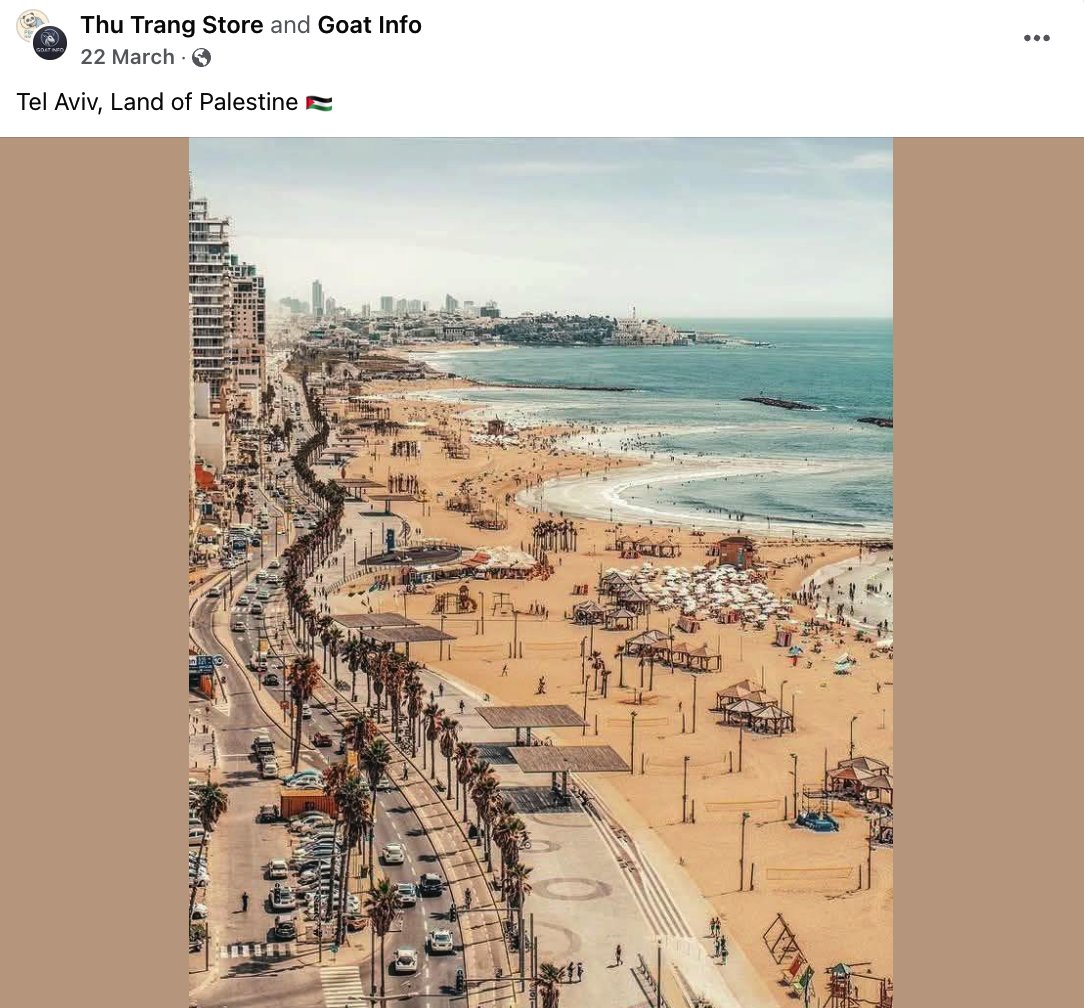Open the Goat Info page link
This screenshot has width=1084, height=1008.
[369, 25]
